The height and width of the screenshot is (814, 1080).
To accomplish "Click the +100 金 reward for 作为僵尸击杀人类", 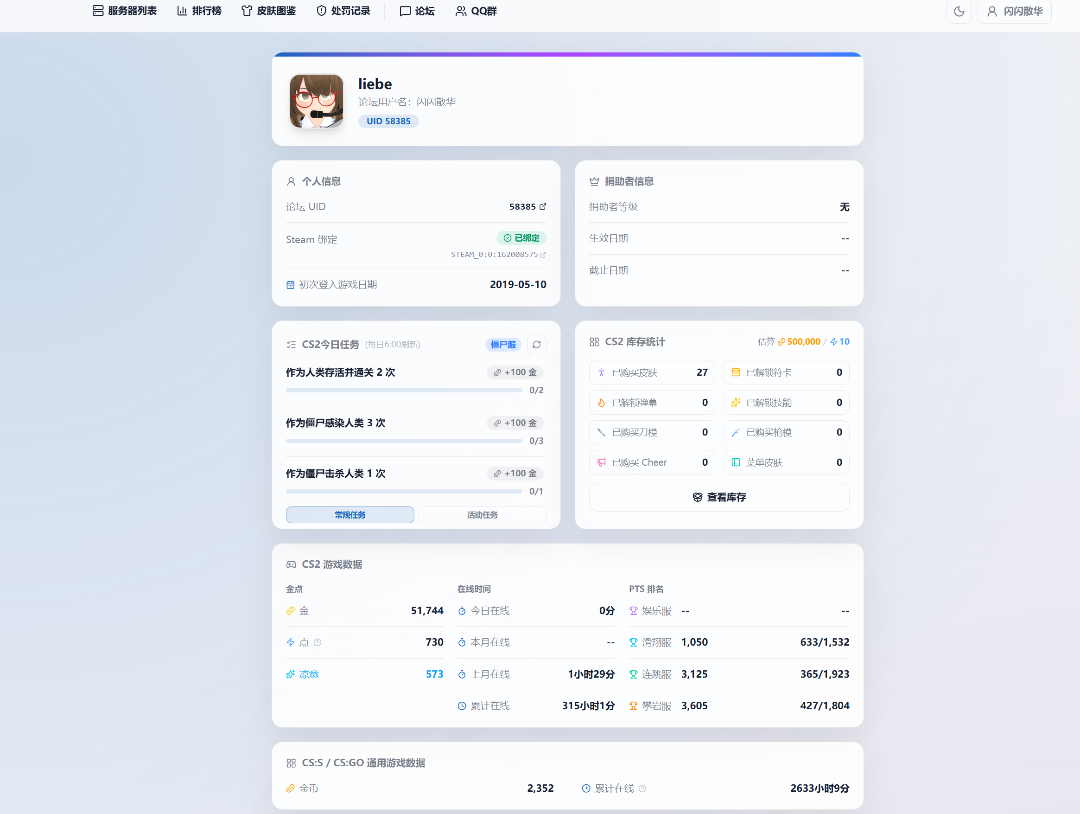I will point(515,474).
